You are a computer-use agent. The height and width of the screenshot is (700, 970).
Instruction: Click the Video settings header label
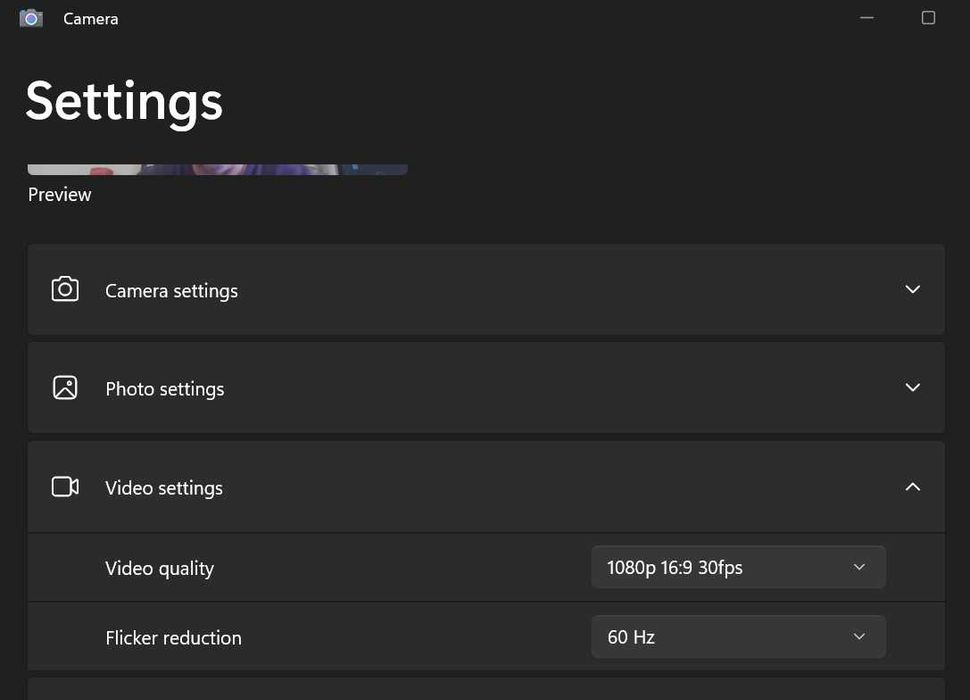pos(164,488)
